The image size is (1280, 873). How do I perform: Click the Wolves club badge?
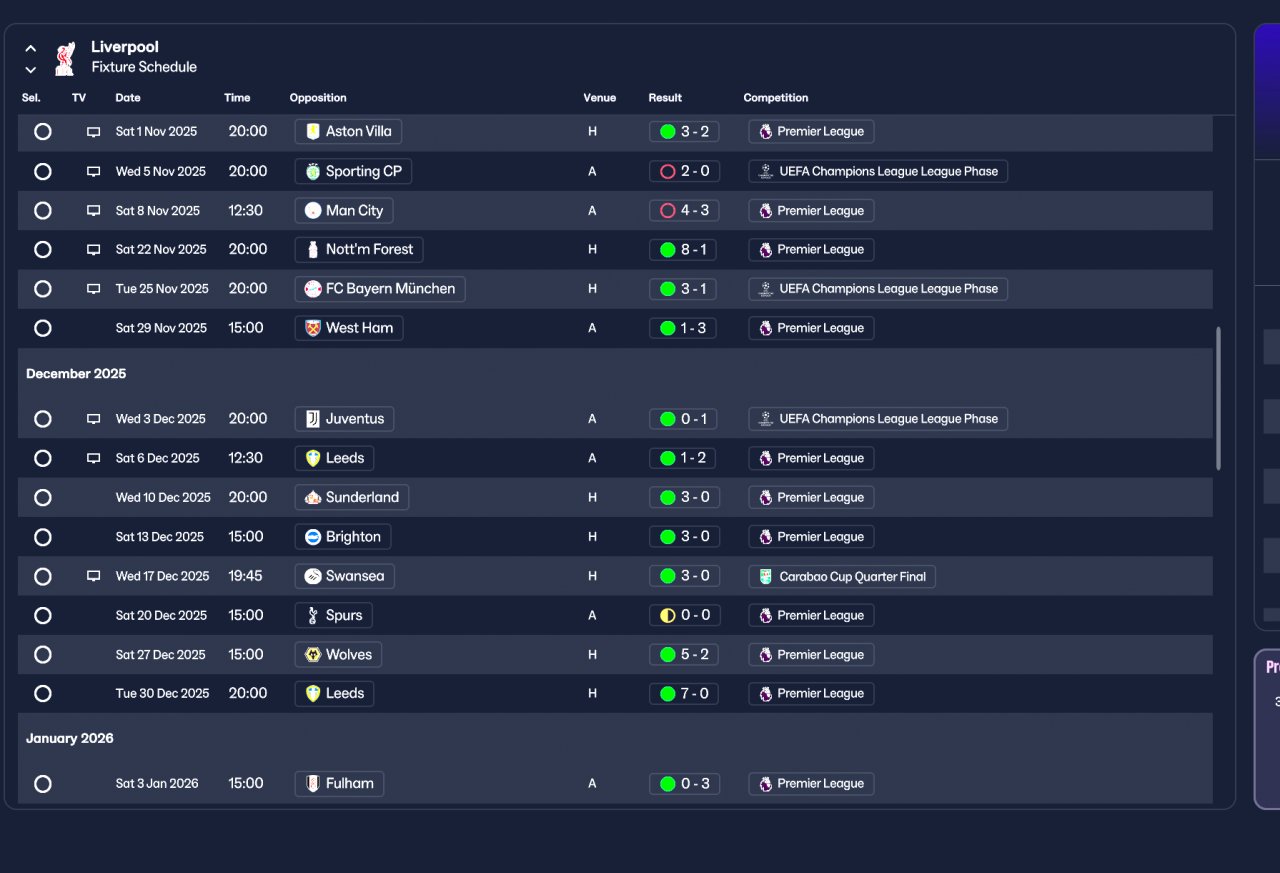point(313,655)
